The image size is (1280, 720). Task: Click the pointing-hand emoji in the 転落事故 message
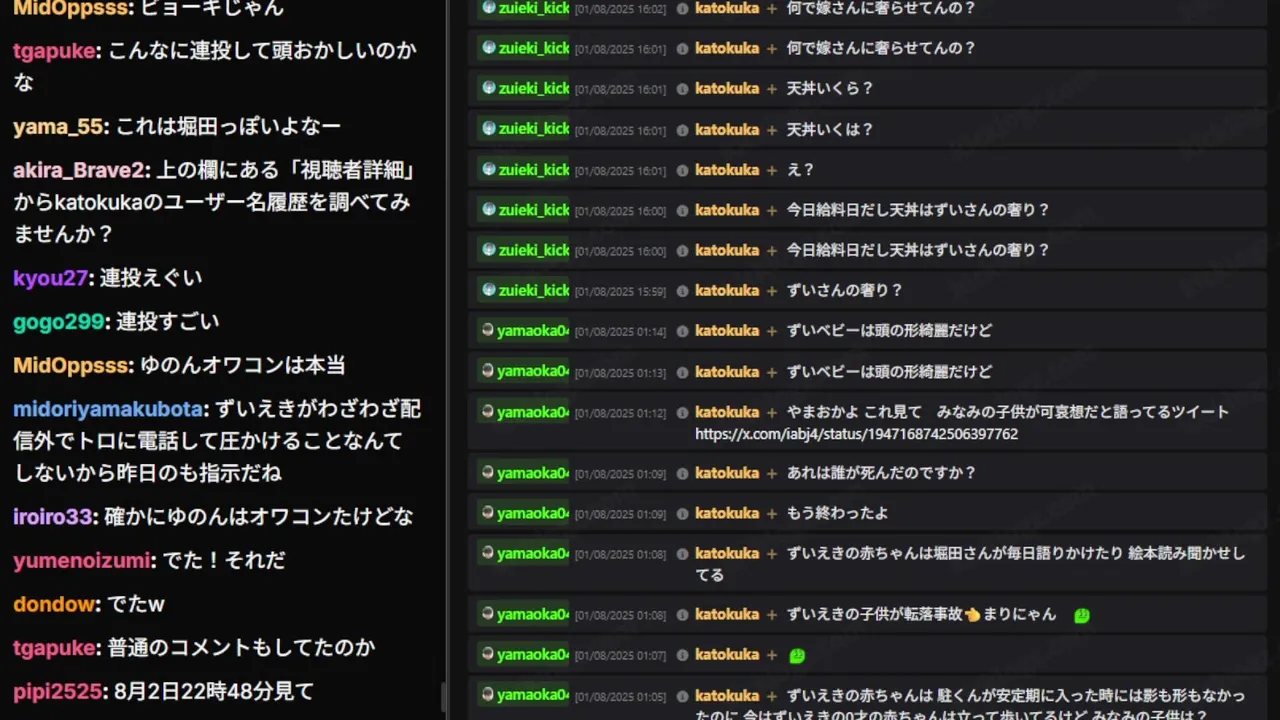coord(972,614)
